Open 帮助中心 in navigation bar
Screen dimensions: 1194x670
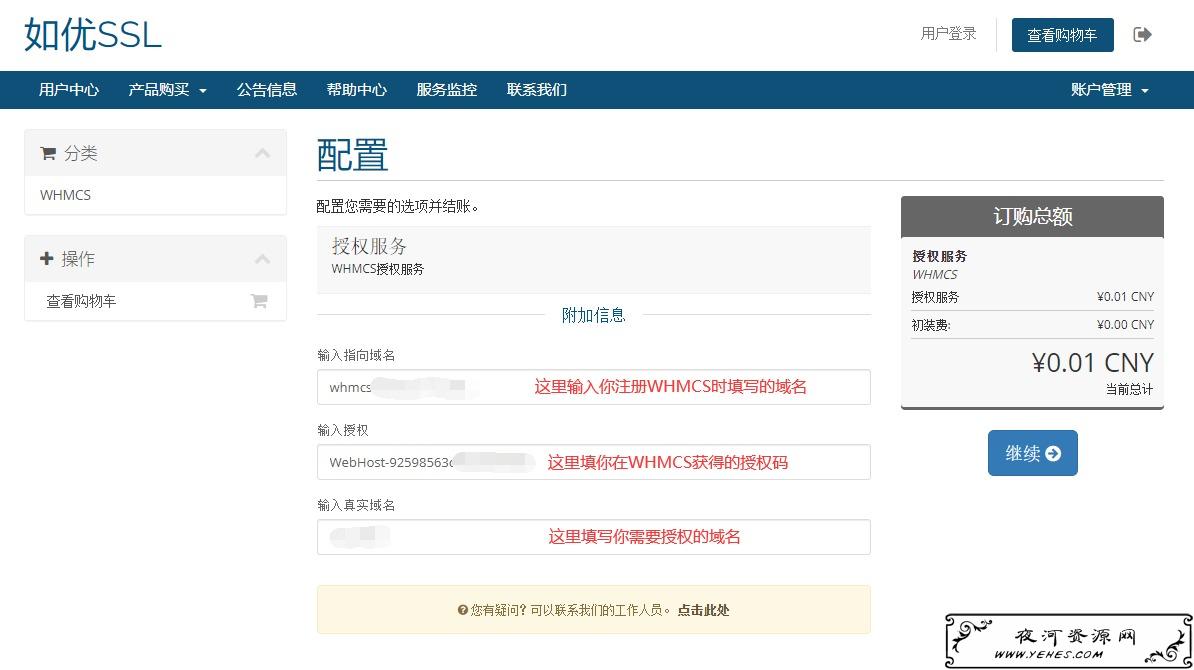coord(356,90)
